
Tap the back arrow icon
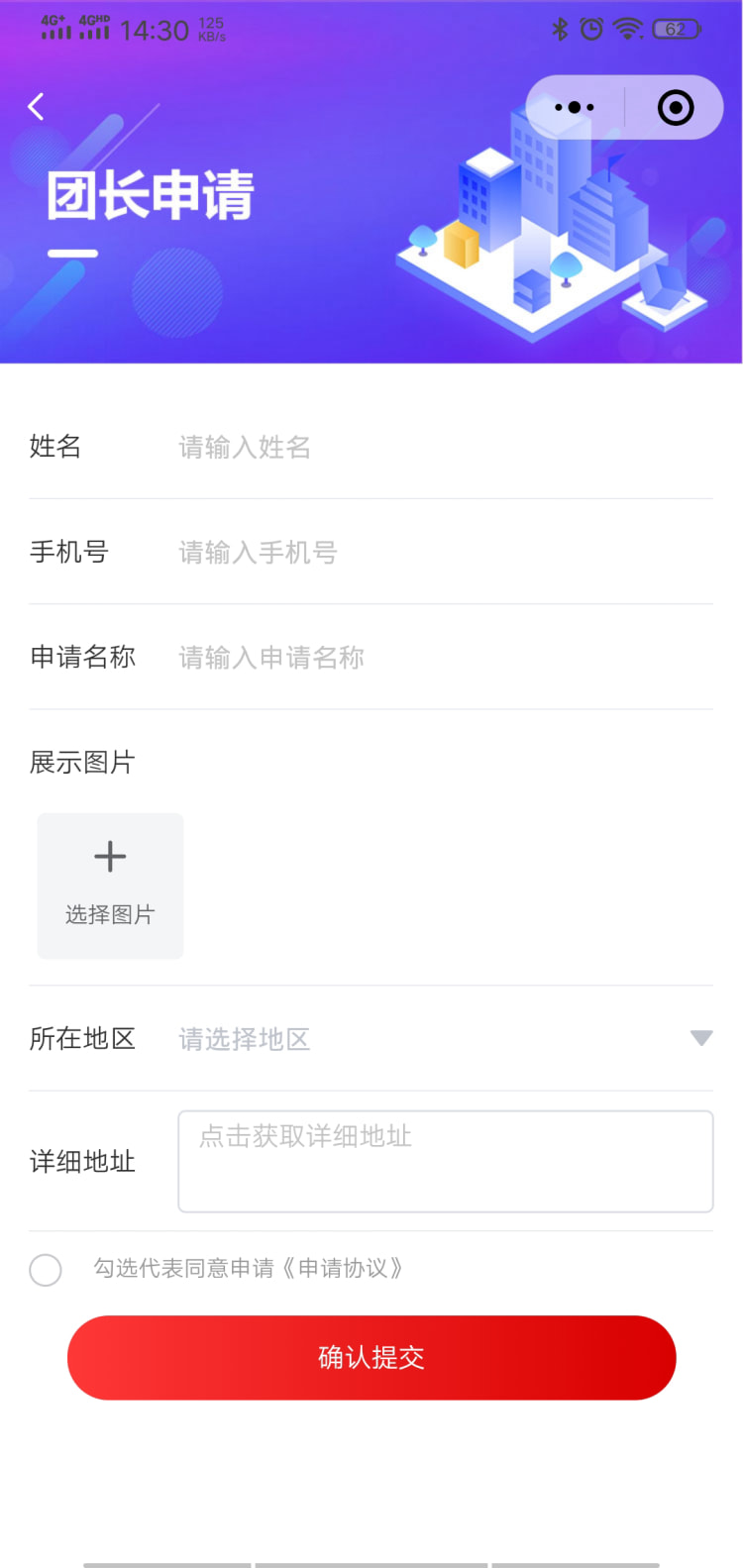click(x=37, y=106)
